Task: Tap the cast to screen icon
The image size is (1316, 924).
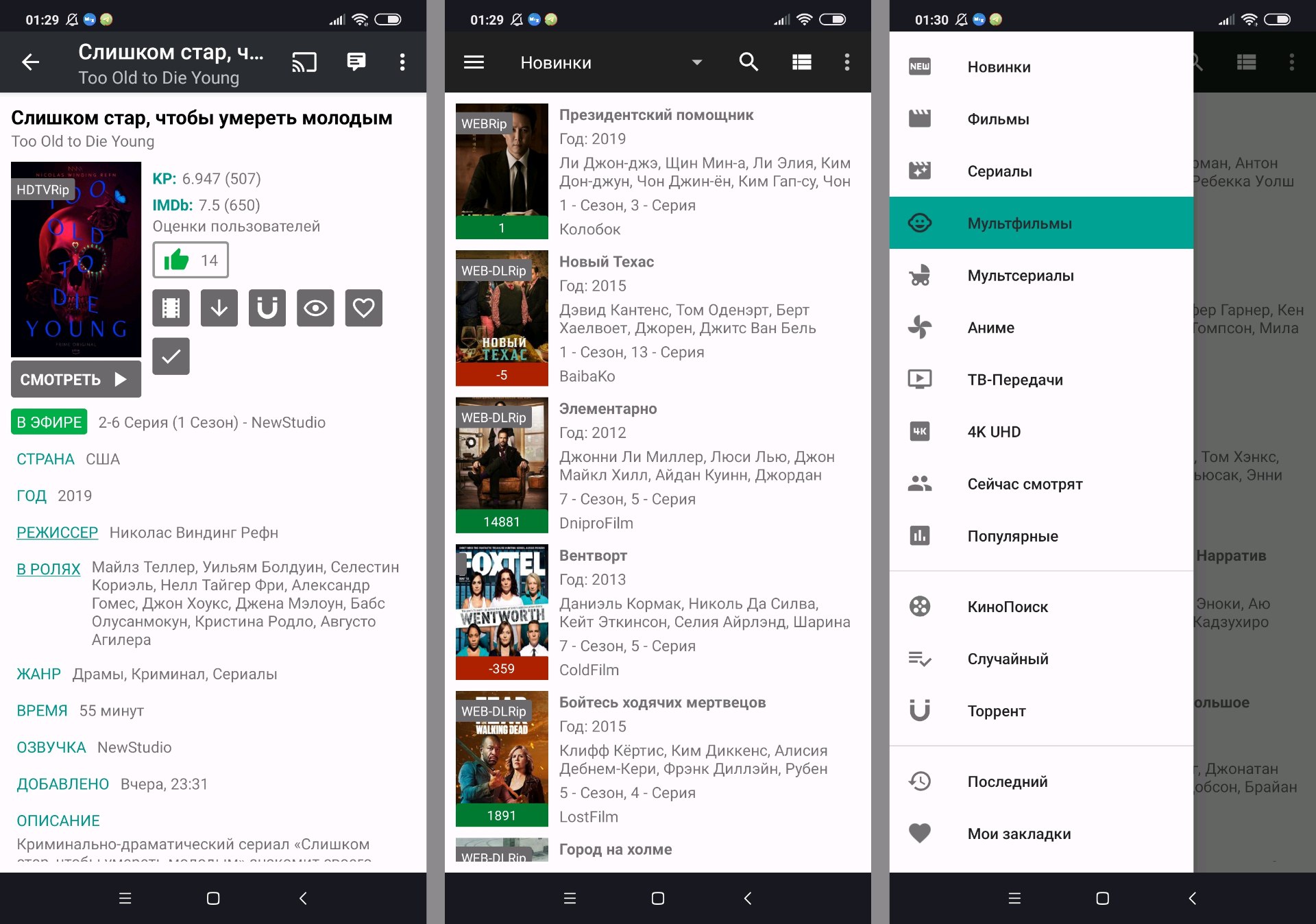Action: tap(304, 62)
